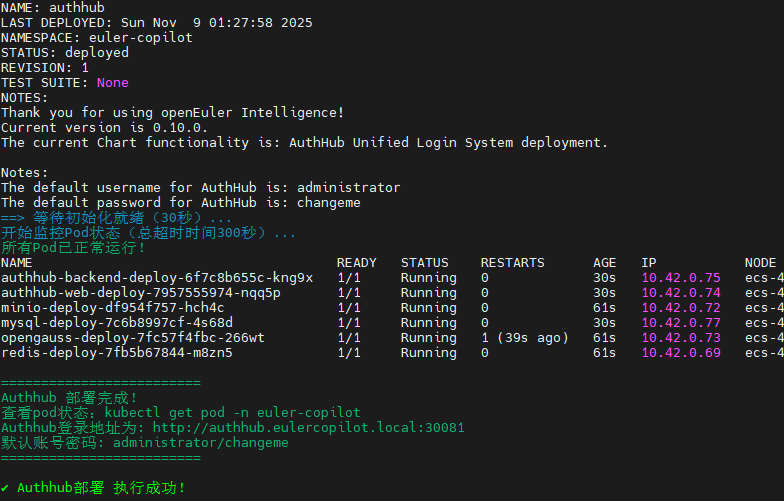Click the pod name minio-deploy-df954f757-hch4c
Image resolution: width=784 pixels, height=501 pixels.
112,308
